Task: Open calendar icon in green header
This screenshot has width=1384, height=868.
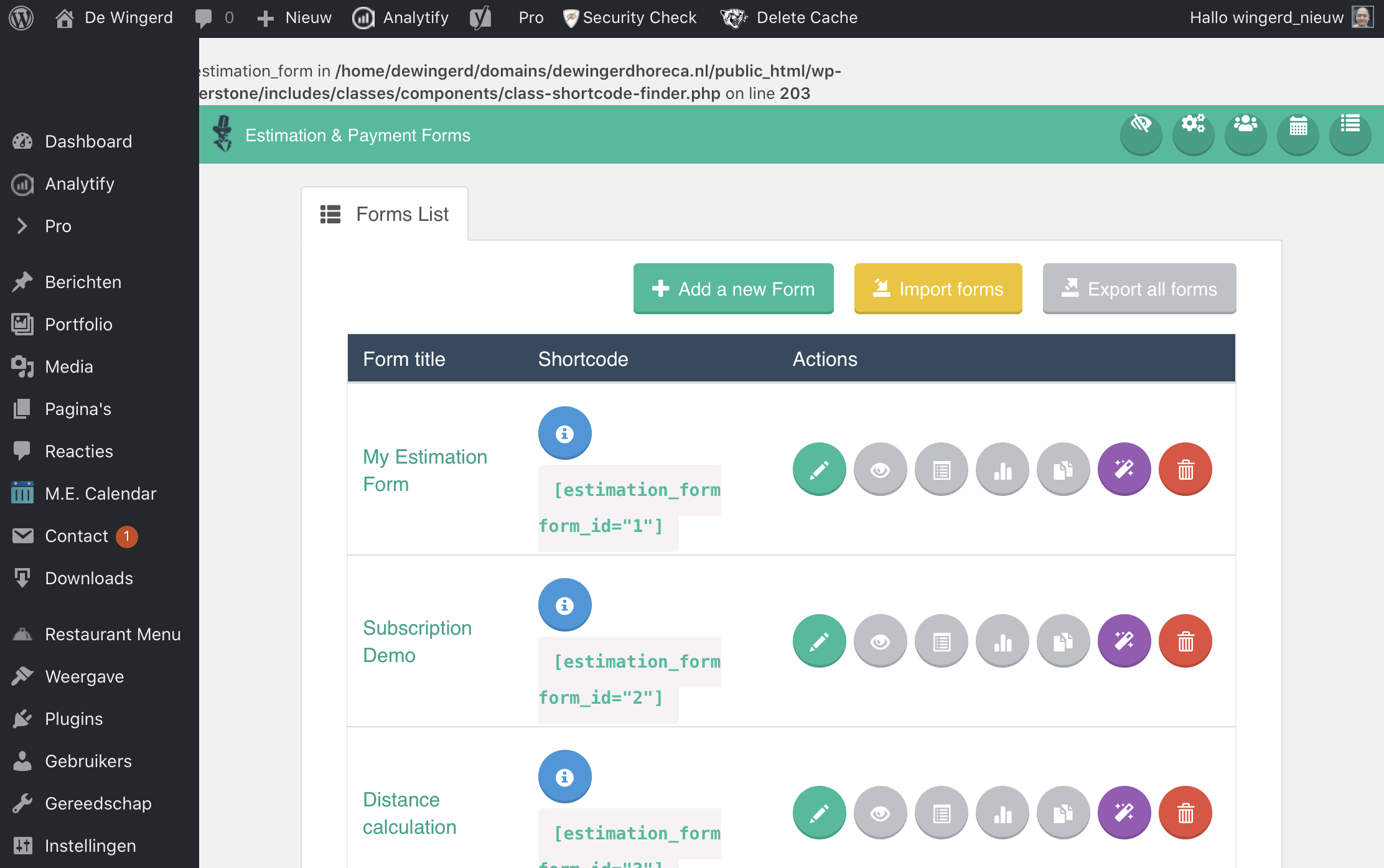Action: [x=1297, y=133]
